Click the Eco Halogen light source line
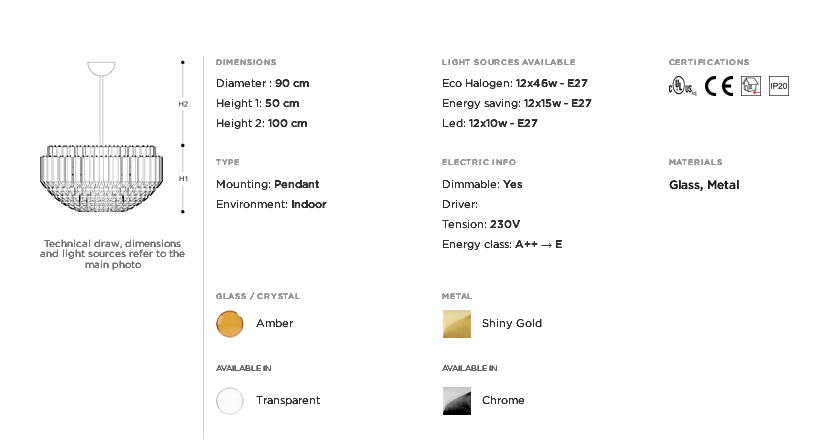 515,83
